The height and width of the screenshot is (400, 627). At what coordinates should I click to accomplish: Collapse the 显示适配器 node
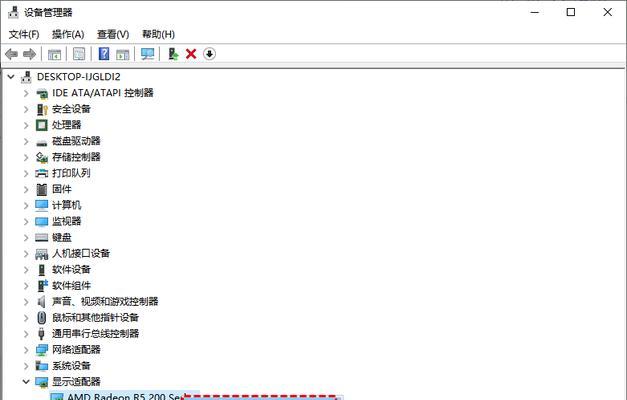(26, 382)
